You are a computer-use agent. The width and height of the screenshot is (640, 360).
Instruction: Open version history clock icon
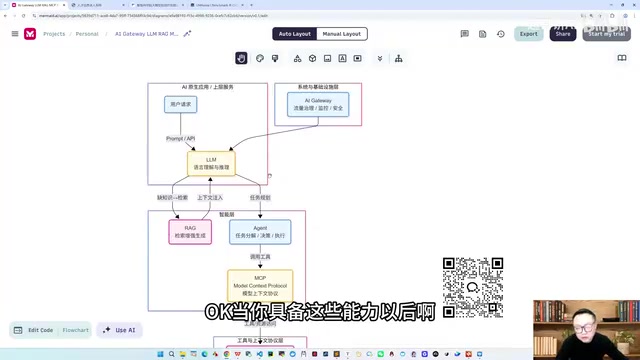click(501, 34)
